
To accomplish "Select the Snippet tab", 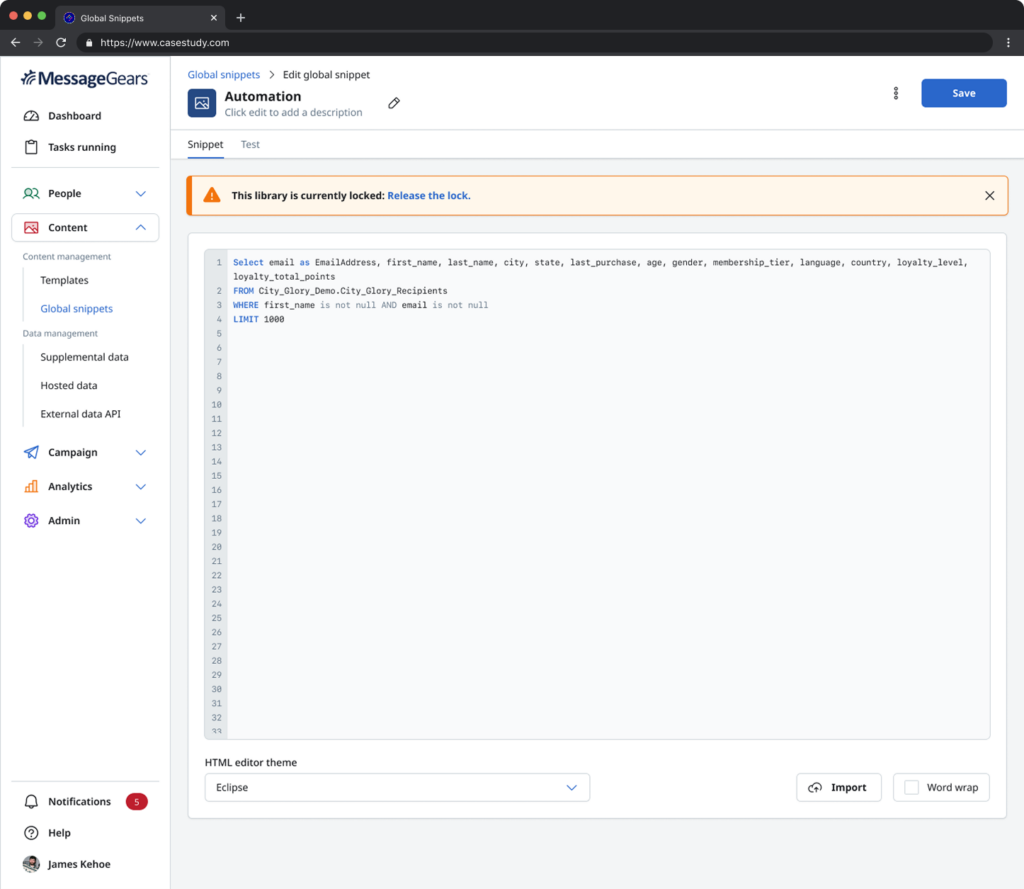I will [x=206, y=145].
